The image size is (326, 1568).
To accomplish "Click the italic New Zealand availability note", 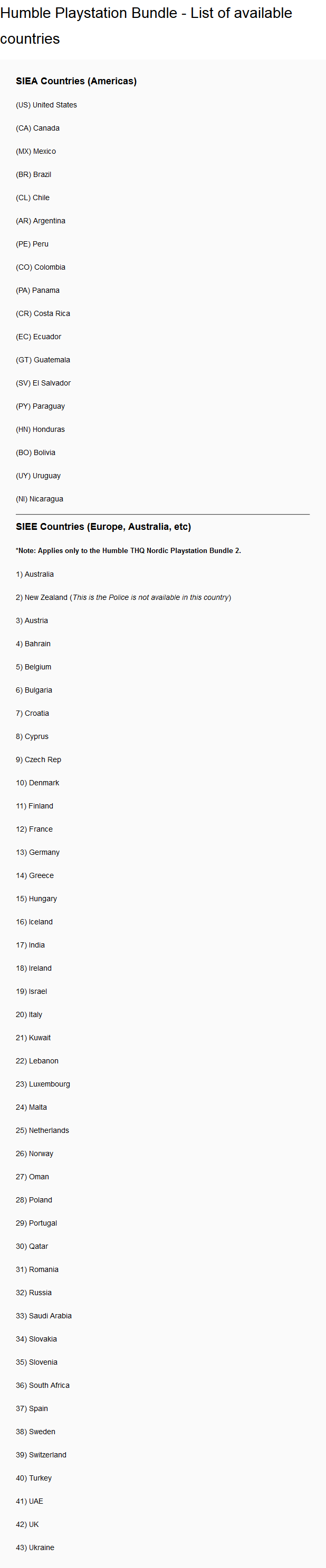I will (x=150, y=597).
